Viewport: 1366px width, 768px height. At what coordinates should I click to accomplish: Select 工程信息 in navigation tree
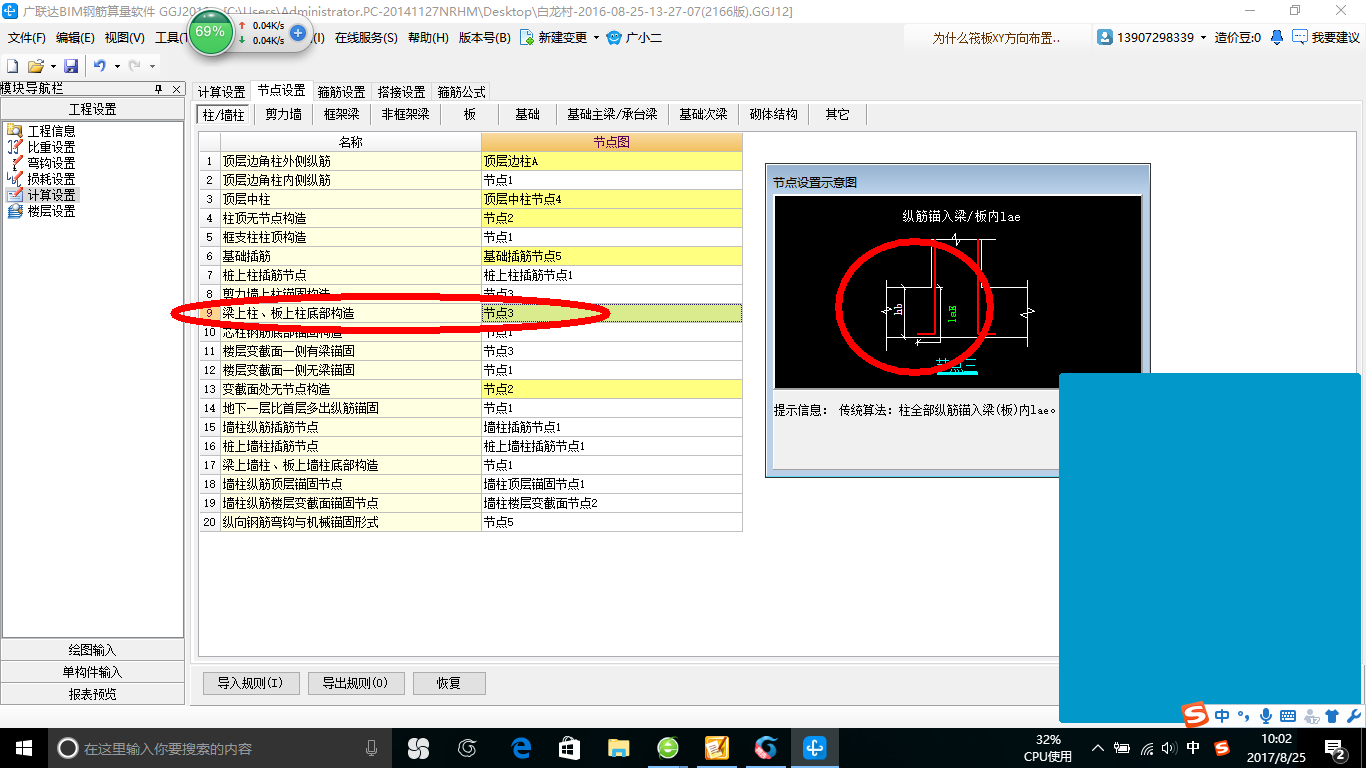(51, 131)
